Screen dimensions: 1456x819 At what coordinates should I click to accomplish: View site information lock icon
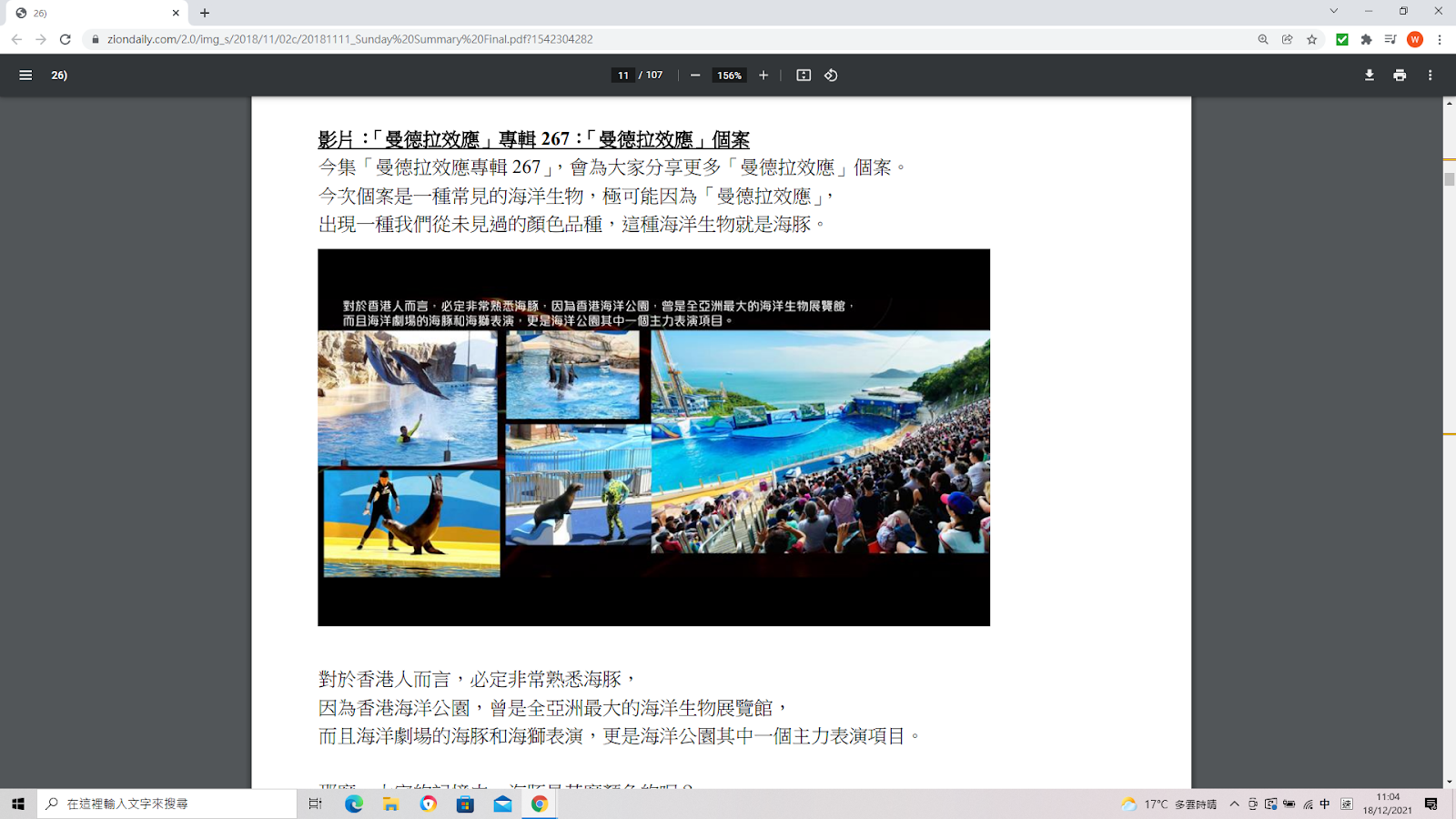(96, 39)
